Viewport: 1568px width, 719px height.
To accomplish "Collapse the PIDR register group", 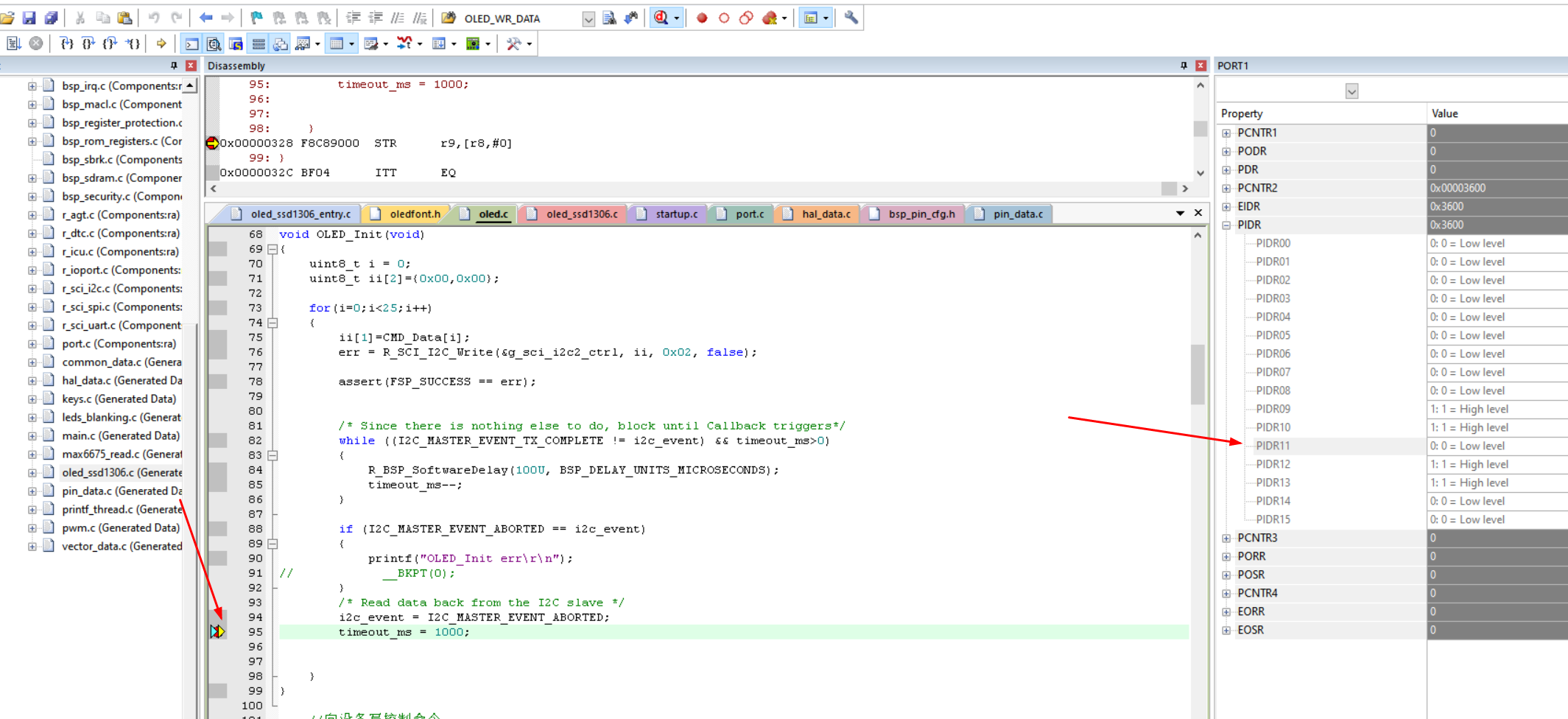I will tap(1226, 225).
